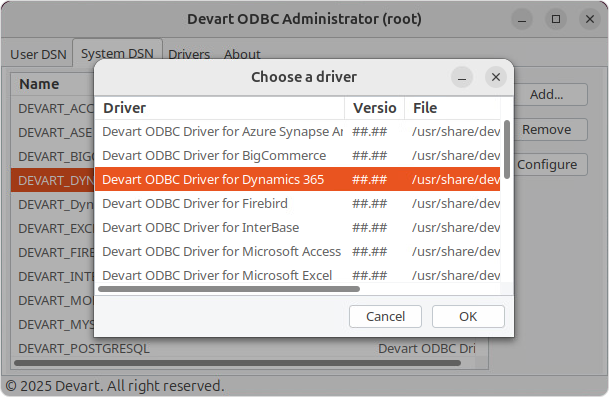This screenshot has width=609, height=397.
Task: Select the DEVART_EXC entry in DSN list
Action: click(53, 228)
